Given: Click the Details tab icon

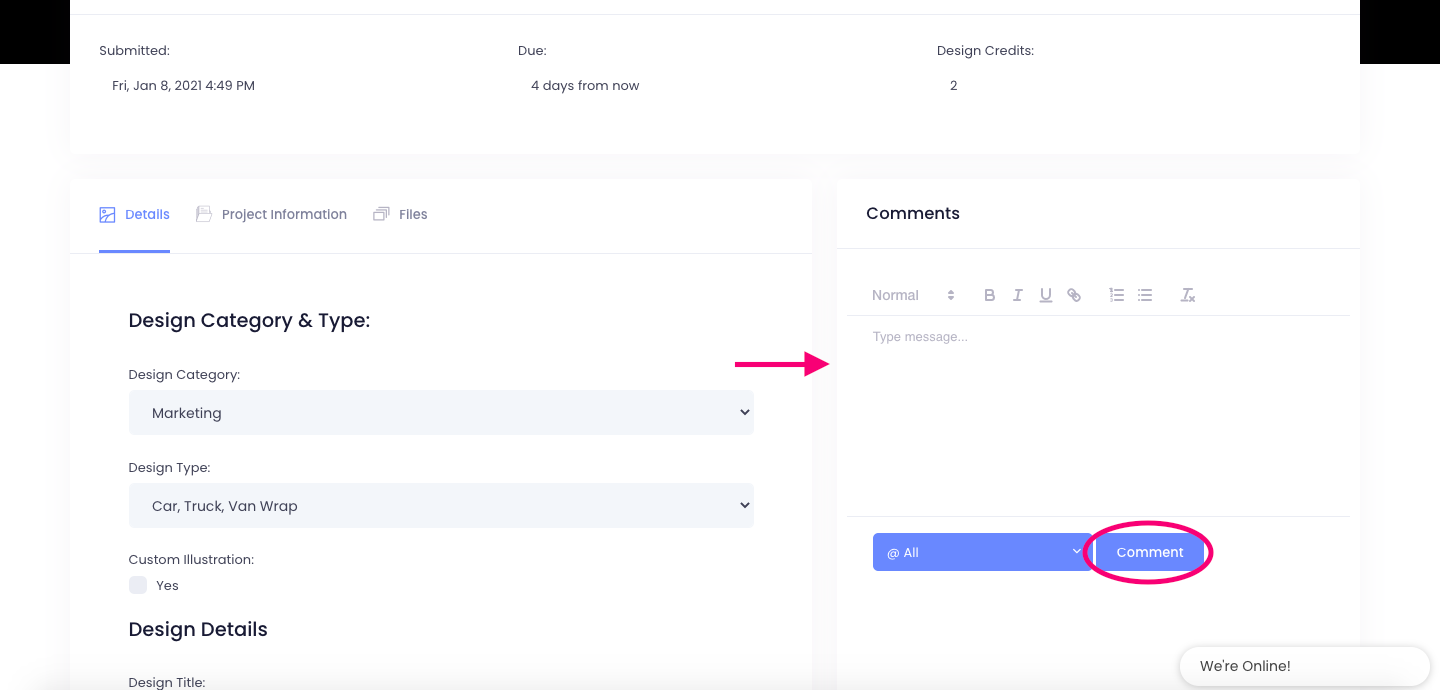Looking at the screenshot, I should (108, 214).
